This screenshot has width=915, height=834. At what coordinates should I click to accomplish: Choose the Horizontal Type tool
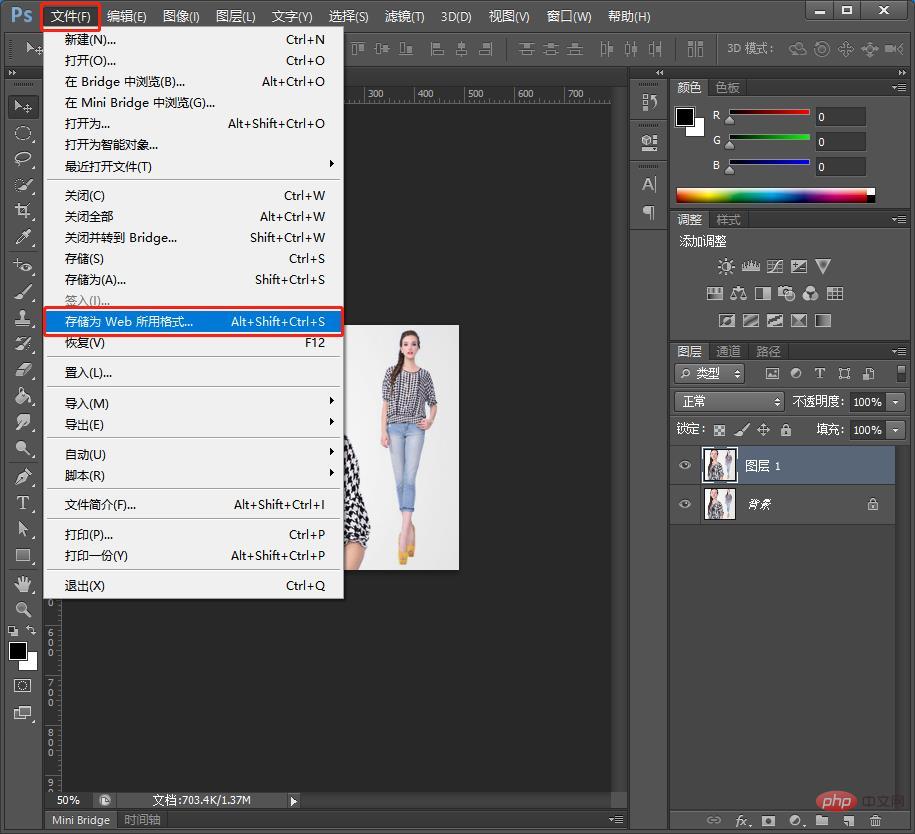22,503
